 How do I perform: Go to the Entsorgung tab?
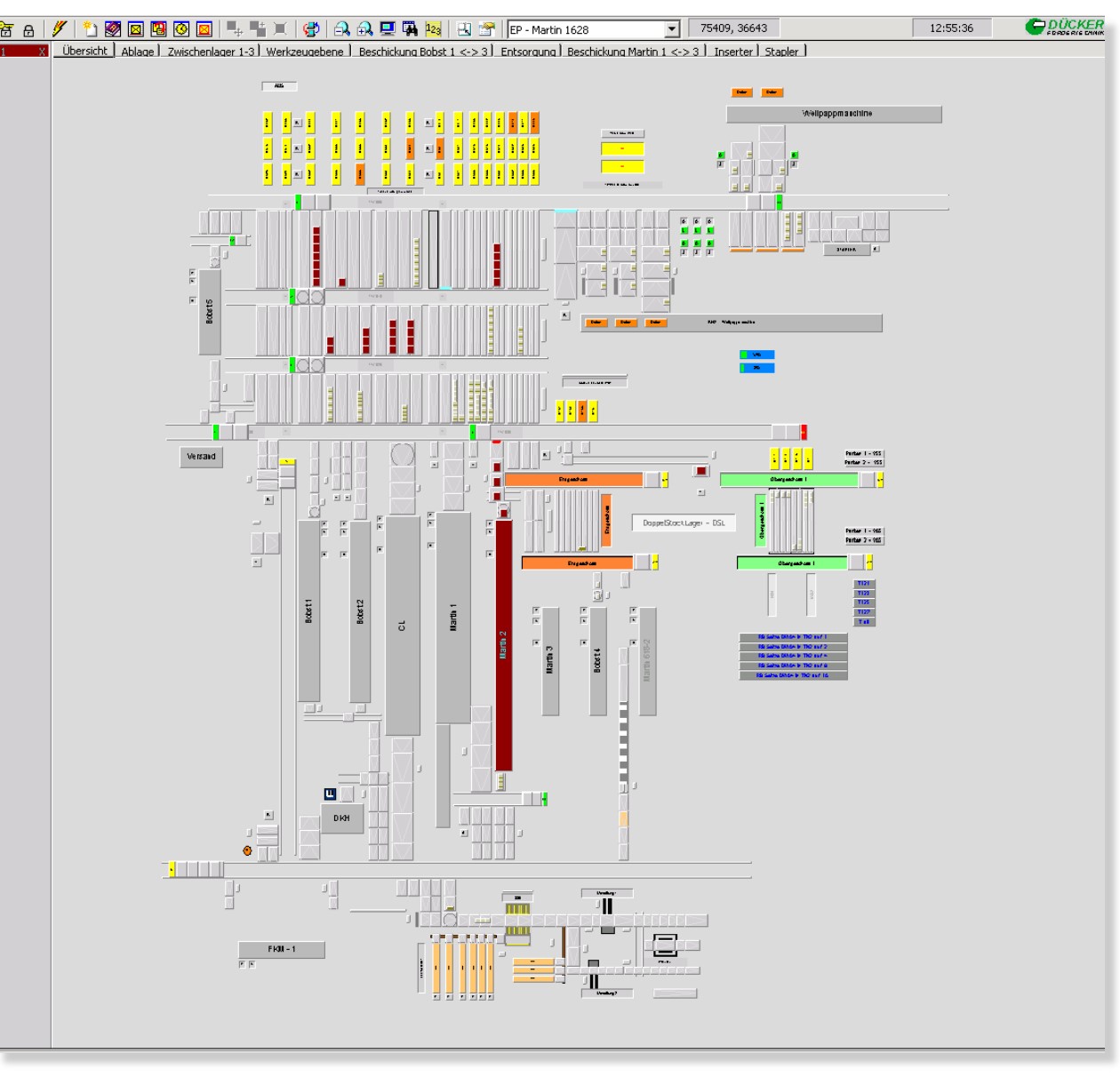[x=528, y=52]
